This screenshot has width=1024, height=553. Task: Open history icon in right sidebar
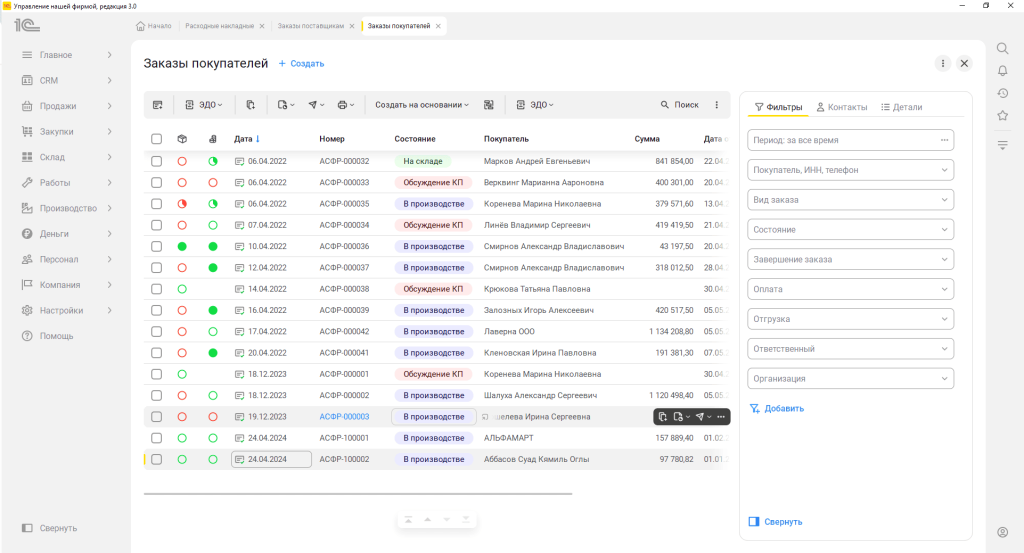(1002, 93)
